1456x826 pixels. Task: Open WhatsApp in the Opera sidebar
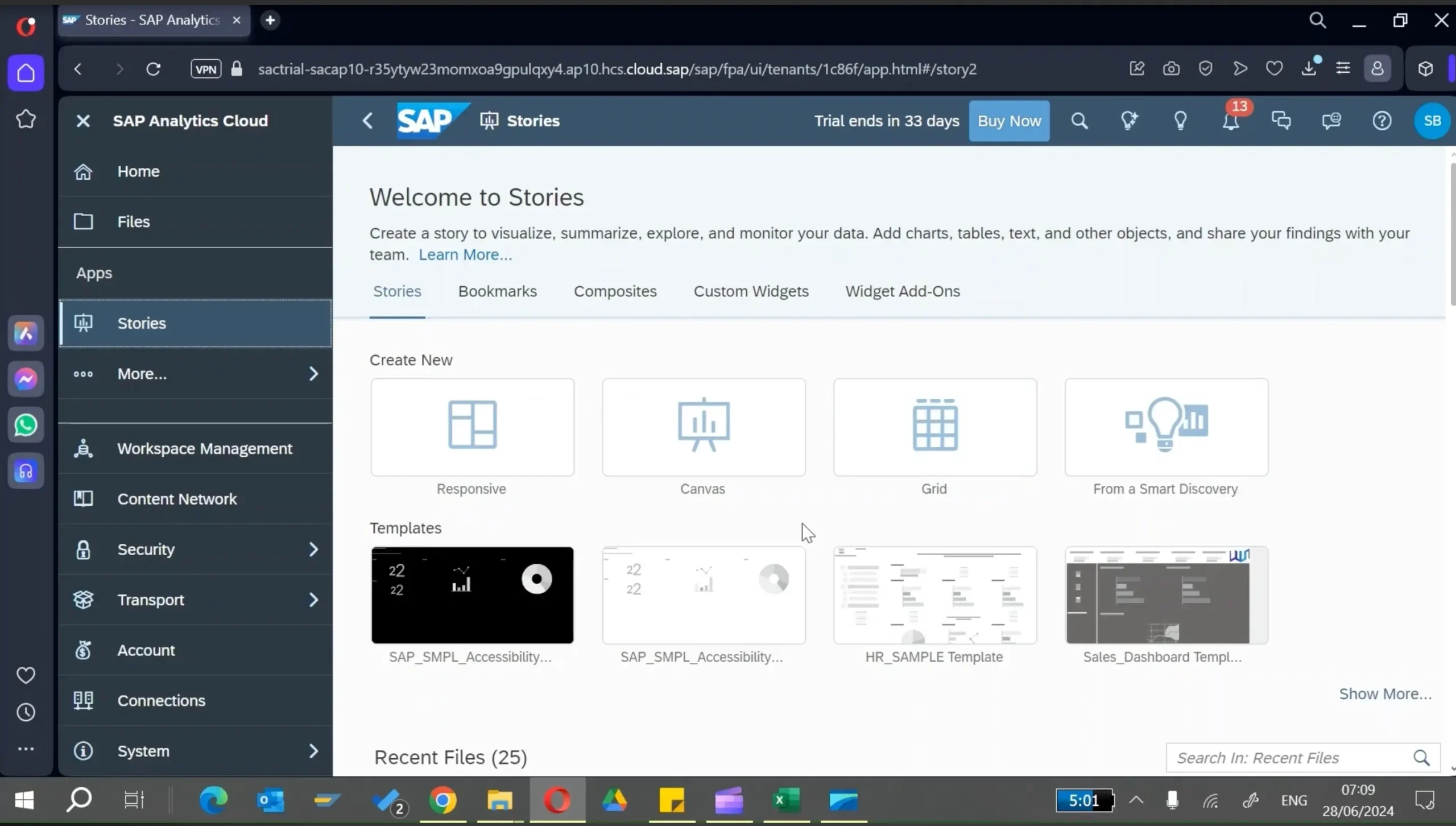pos(26,425)
